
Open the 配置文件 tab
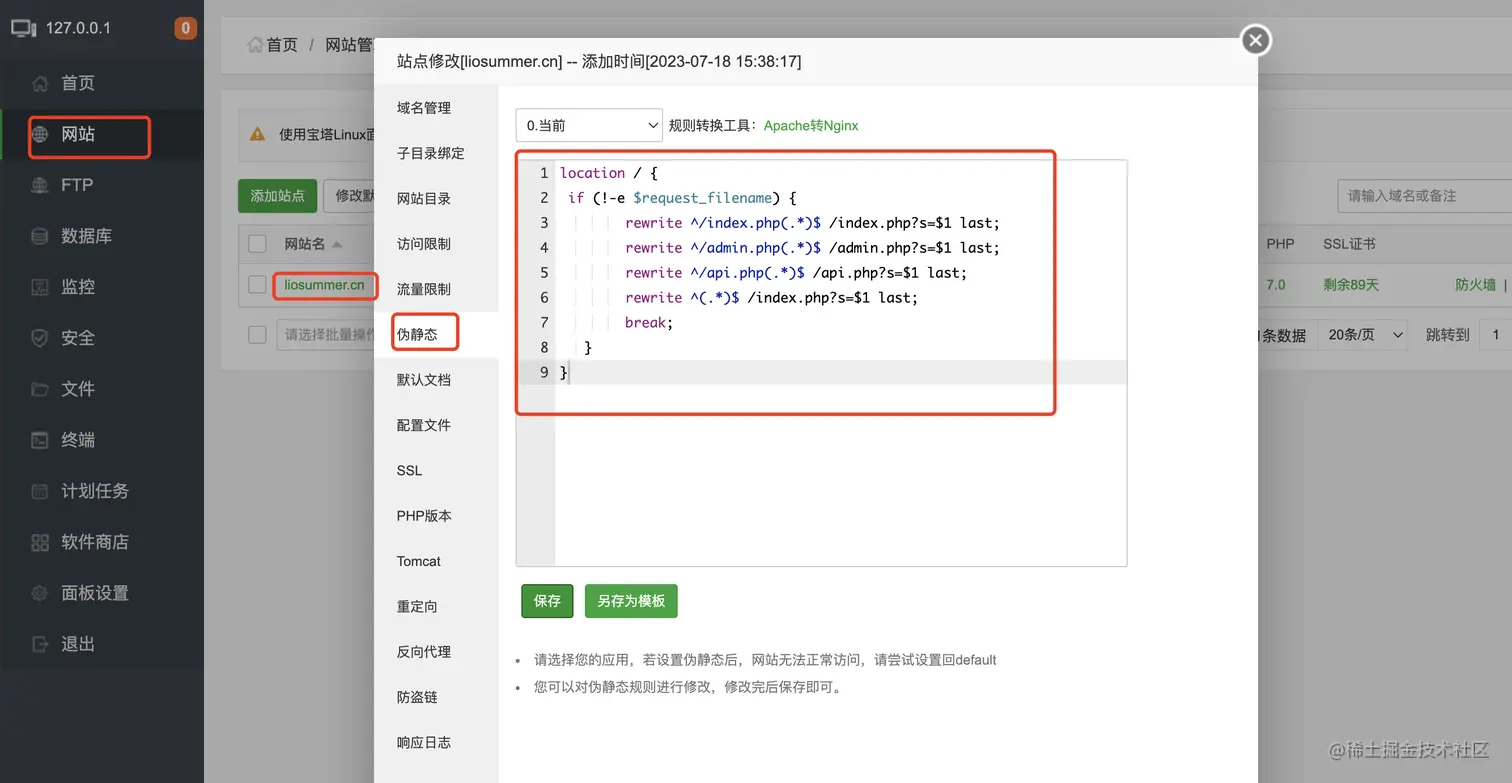click(x=436, y=425)
